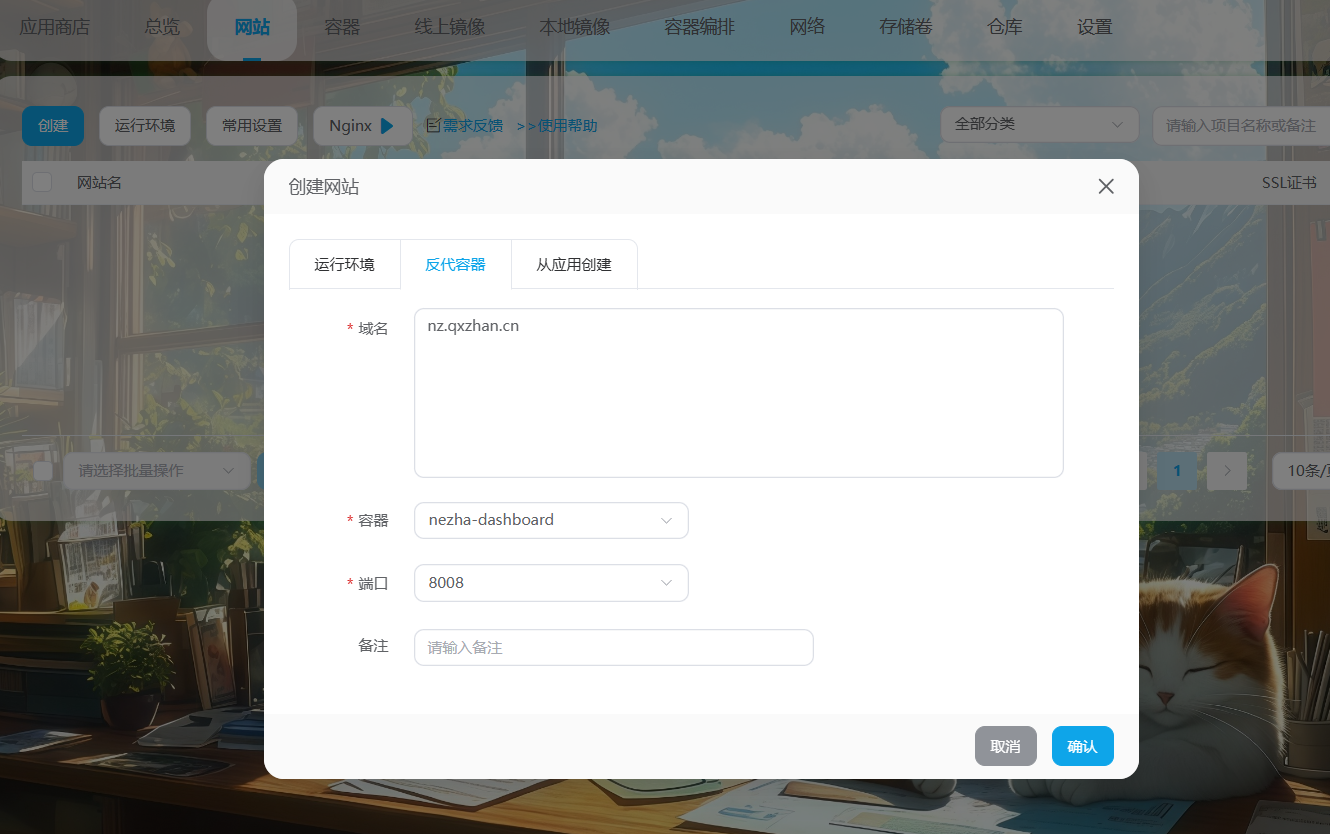Switch to the 运行环境 tab in dialog

[x=344, y=265]
